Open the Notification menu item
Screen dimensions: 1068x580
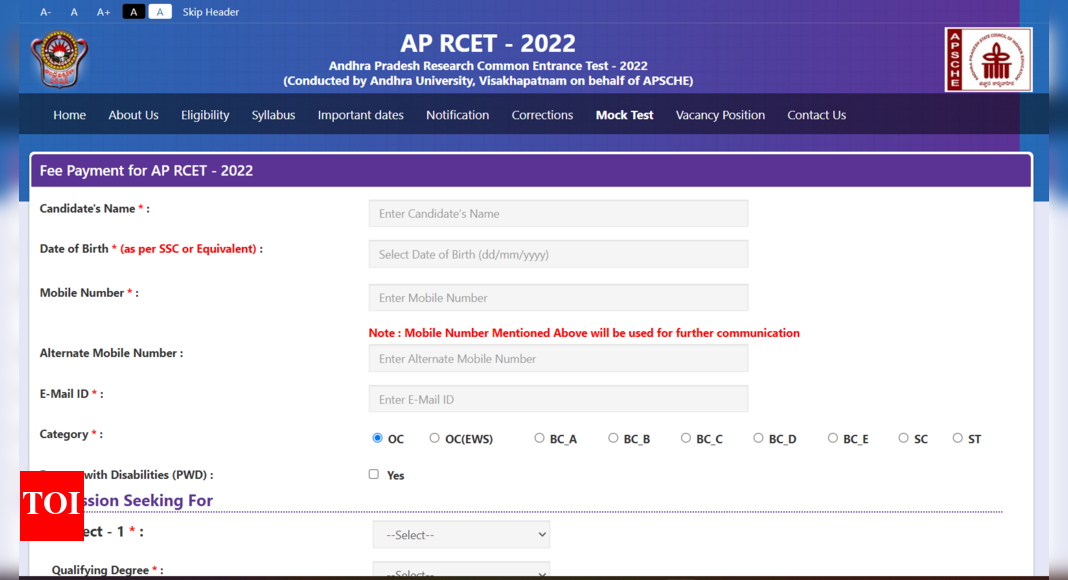pos(458,115)
